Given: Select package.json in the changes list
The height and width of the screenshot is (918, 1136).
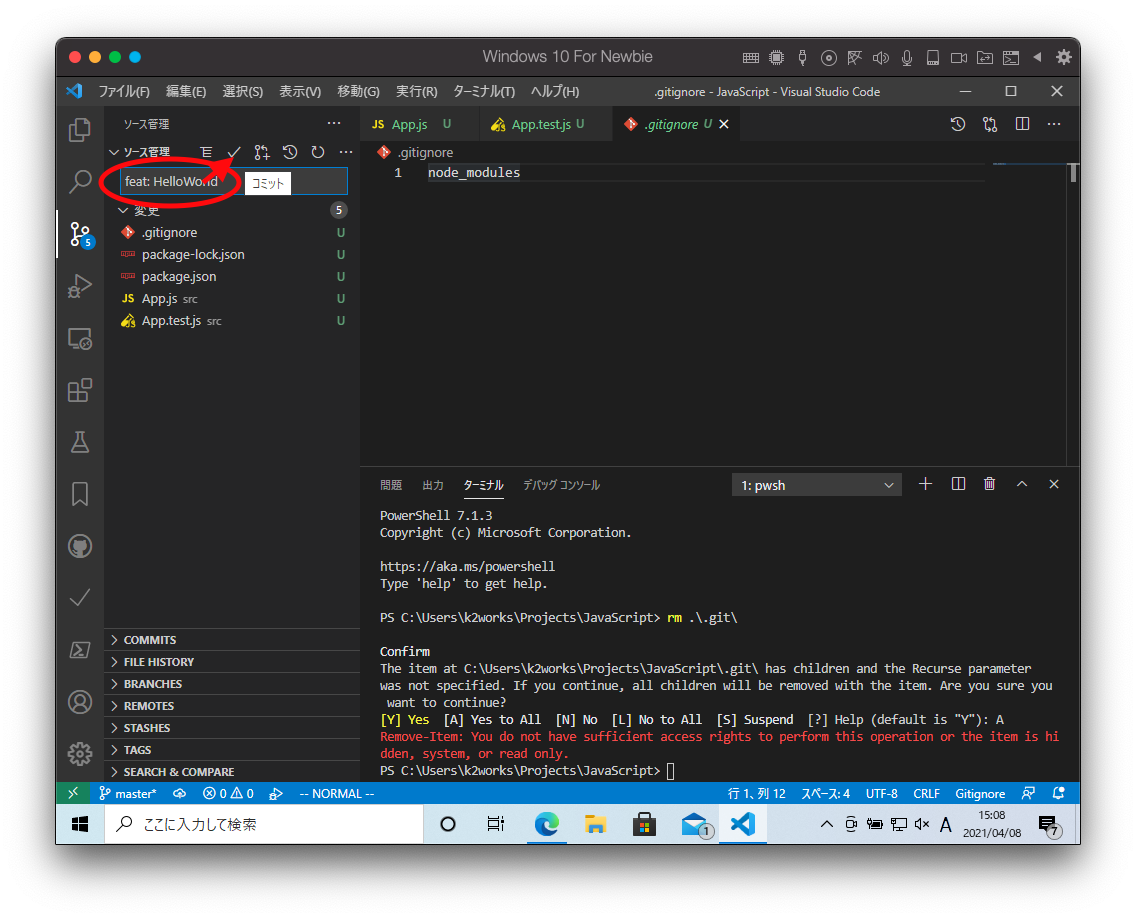Looking at the screenshot, I should [x=179, y=276].
